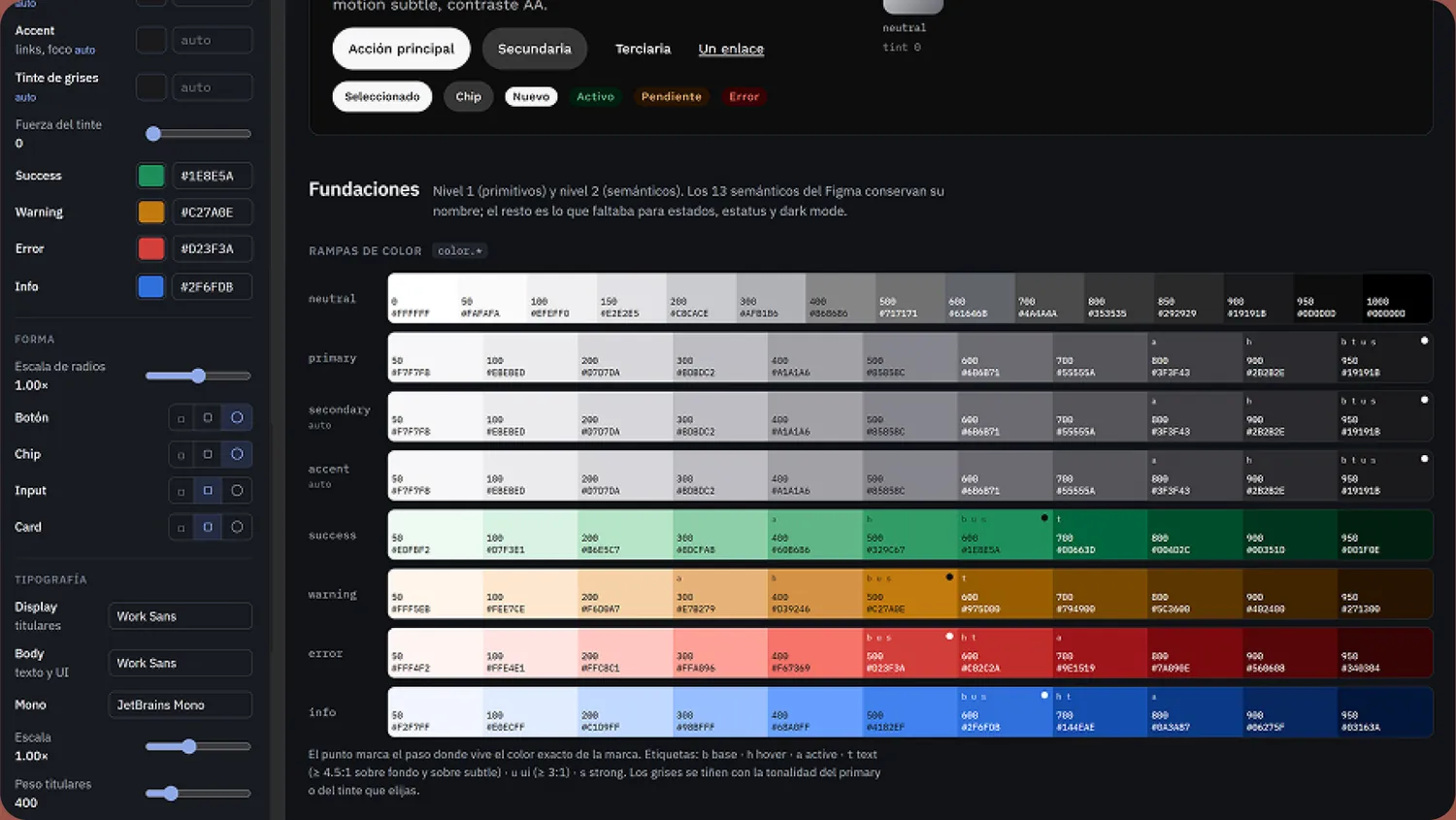Image resolution: width=1456 pixels, height=820 pixels.
Task: Open the Warning color swatch picker
Action: (151, 212)
